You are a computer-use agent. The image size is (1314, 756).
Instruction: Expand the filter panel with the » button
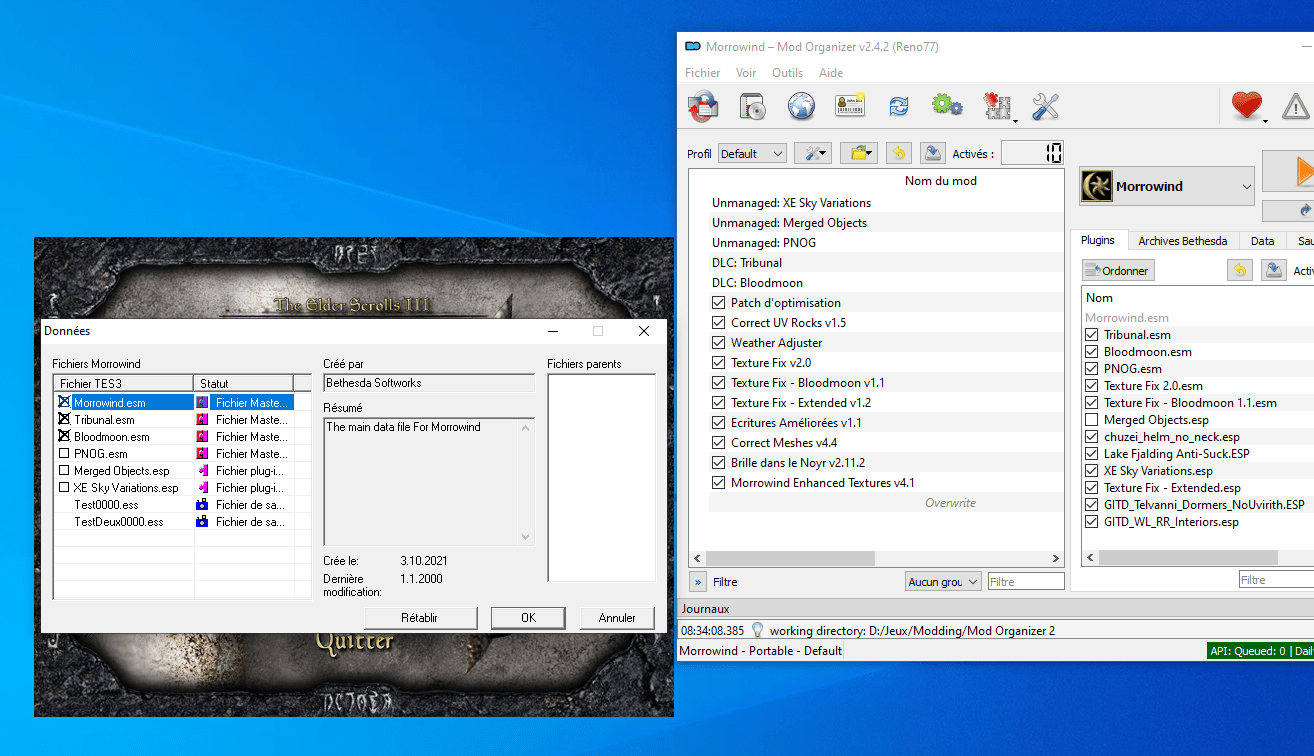[698, 581]
